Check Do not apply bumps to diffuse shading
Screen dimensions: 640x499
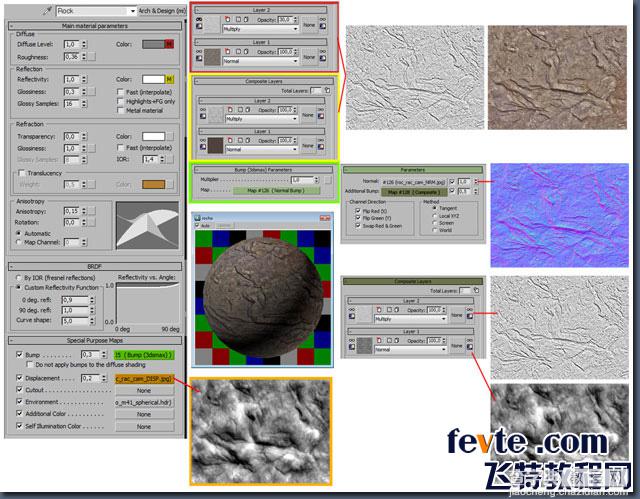[29, 364]
